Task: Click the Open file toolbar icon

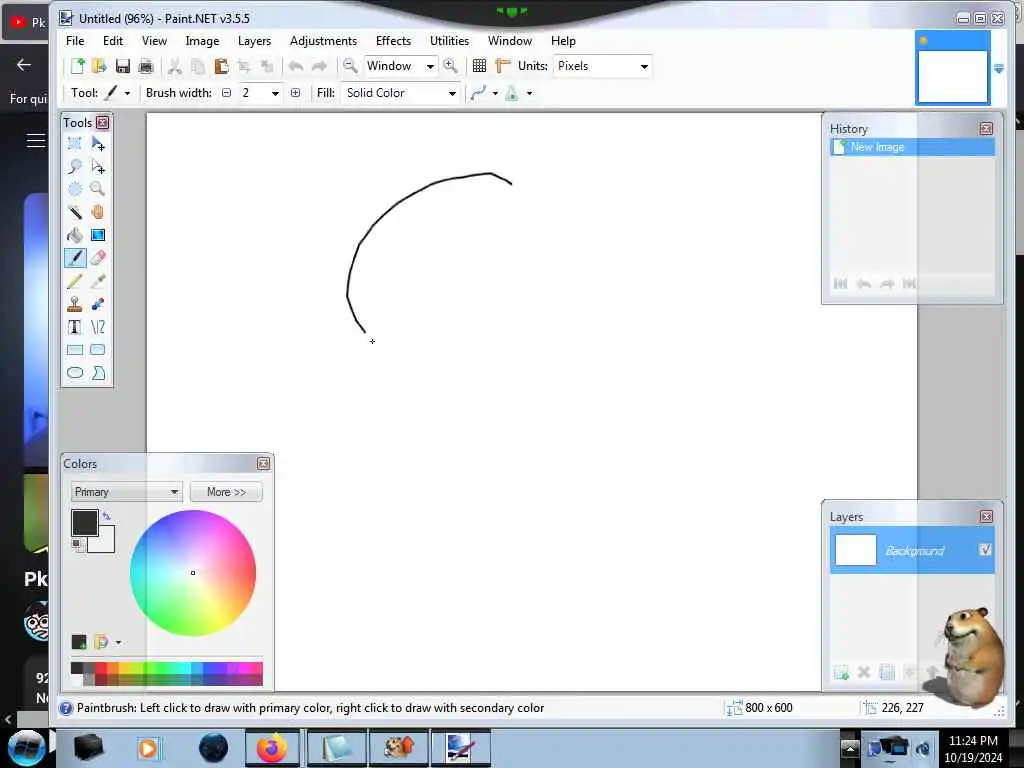Action: (x=99, y=65)
